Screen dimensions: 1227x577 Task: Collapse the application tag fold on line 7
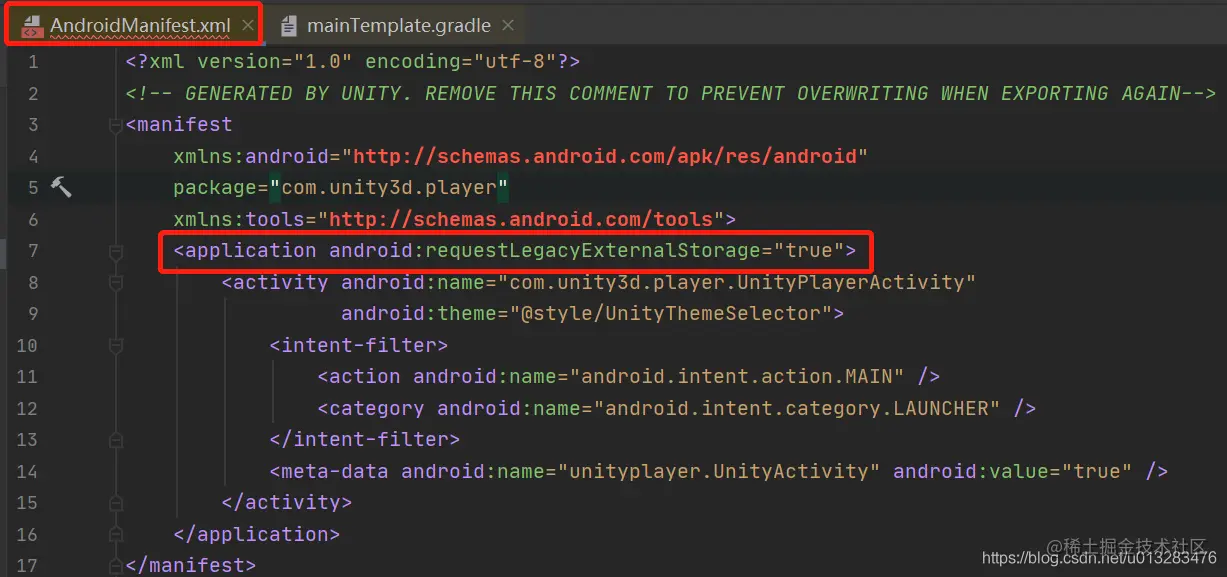[116, 251]
